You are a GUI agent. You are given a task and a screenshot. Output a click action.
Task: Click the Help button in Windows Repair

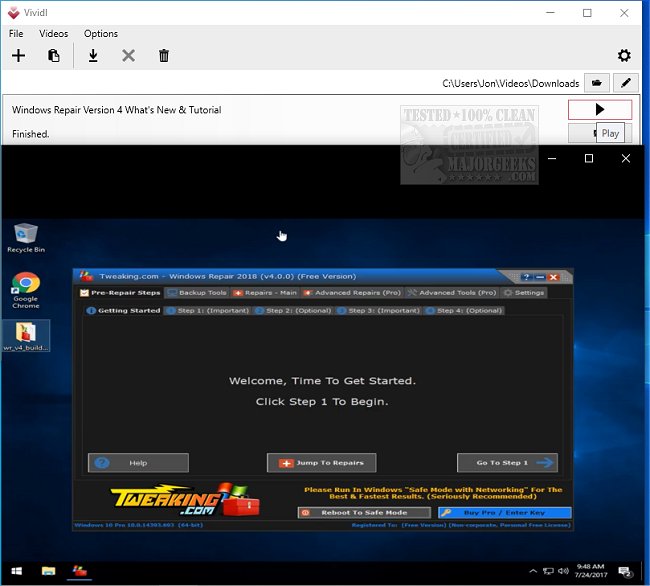click(x=138, y=463)
